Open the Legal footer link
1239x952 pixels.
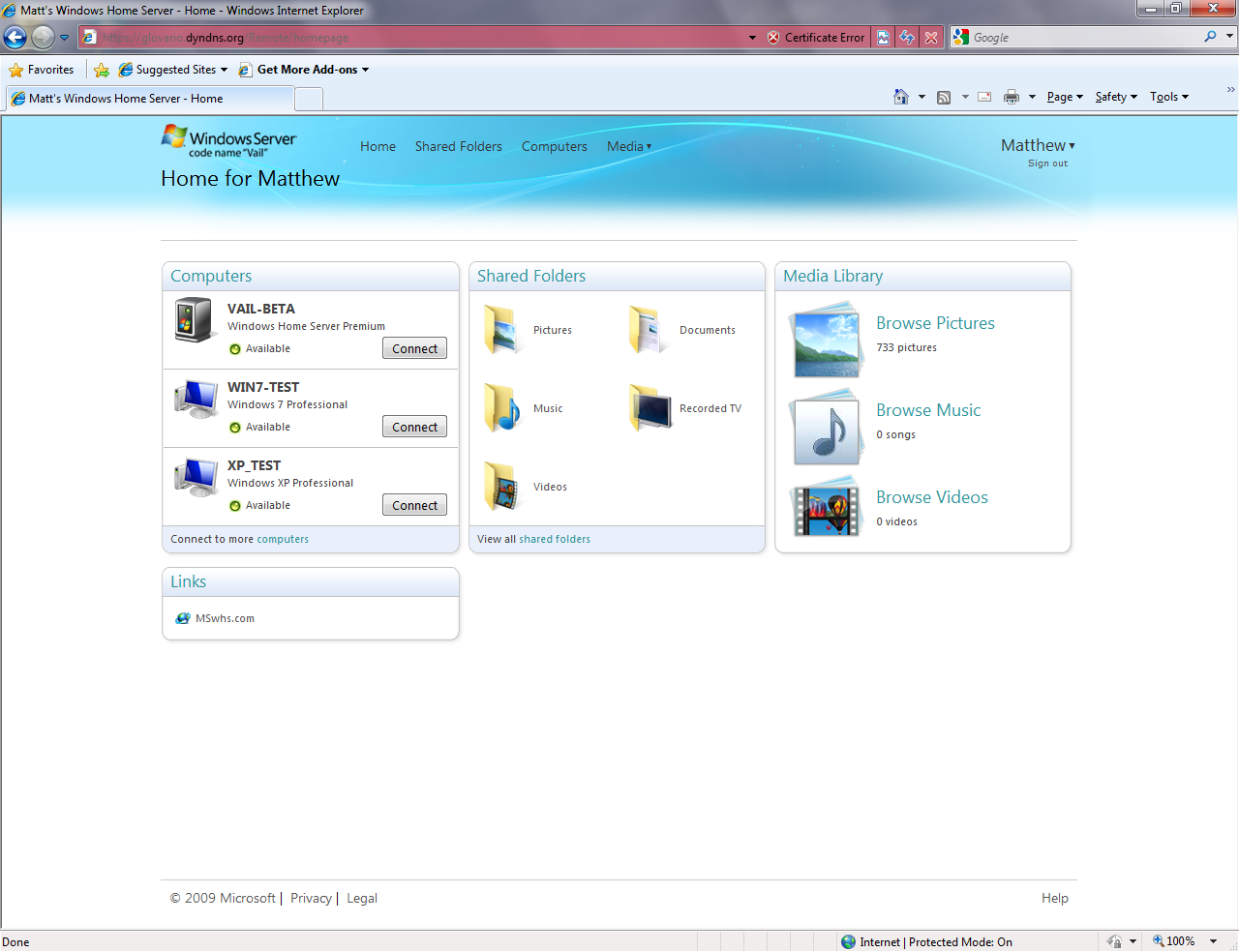click(x=362, y=898)
